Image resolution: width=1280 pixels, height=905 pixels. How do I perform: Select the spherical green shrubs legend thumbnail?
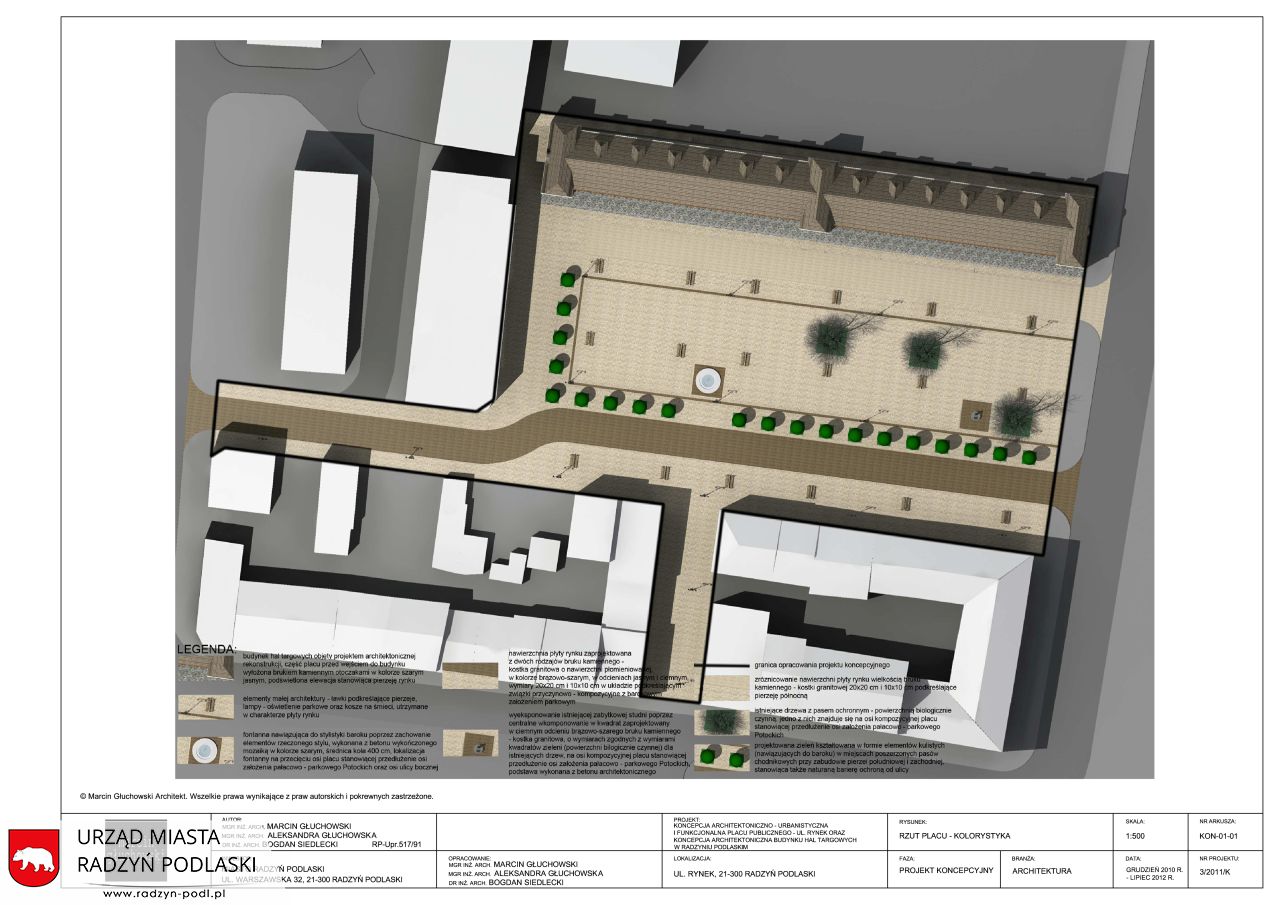tap(721, 758)
